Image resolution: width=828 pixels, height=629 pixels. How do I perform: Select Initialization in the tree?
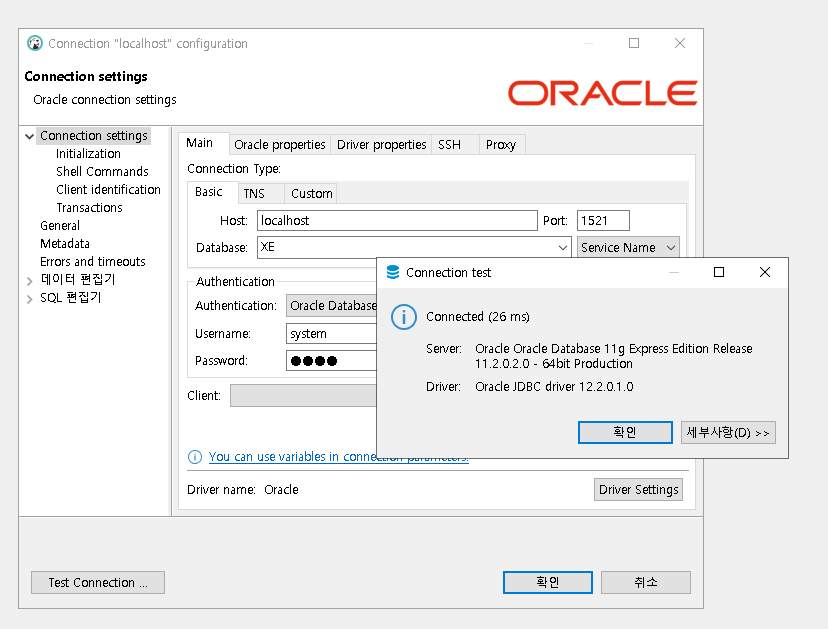[88, 154]
